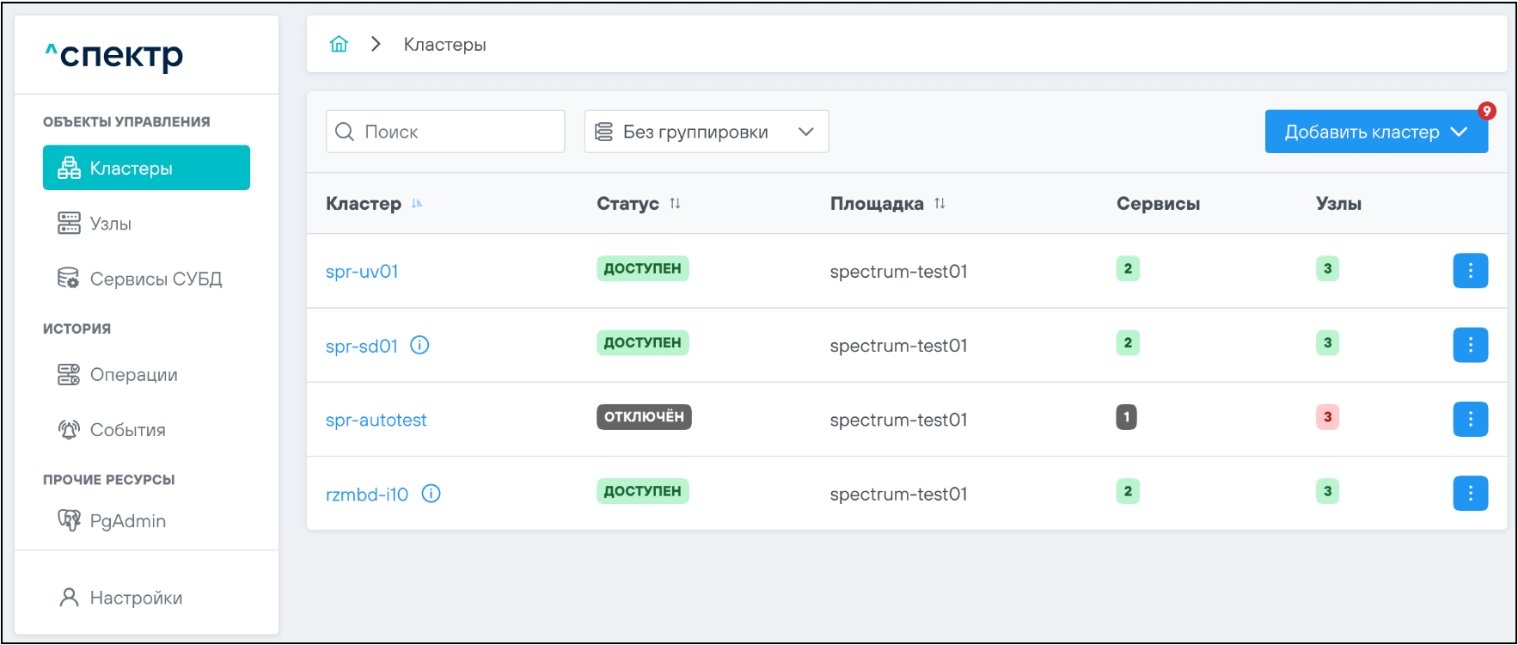The image size is (1518, 645).
Task: Click info icon beside rzmbd-i10
Action: [431, 493]
